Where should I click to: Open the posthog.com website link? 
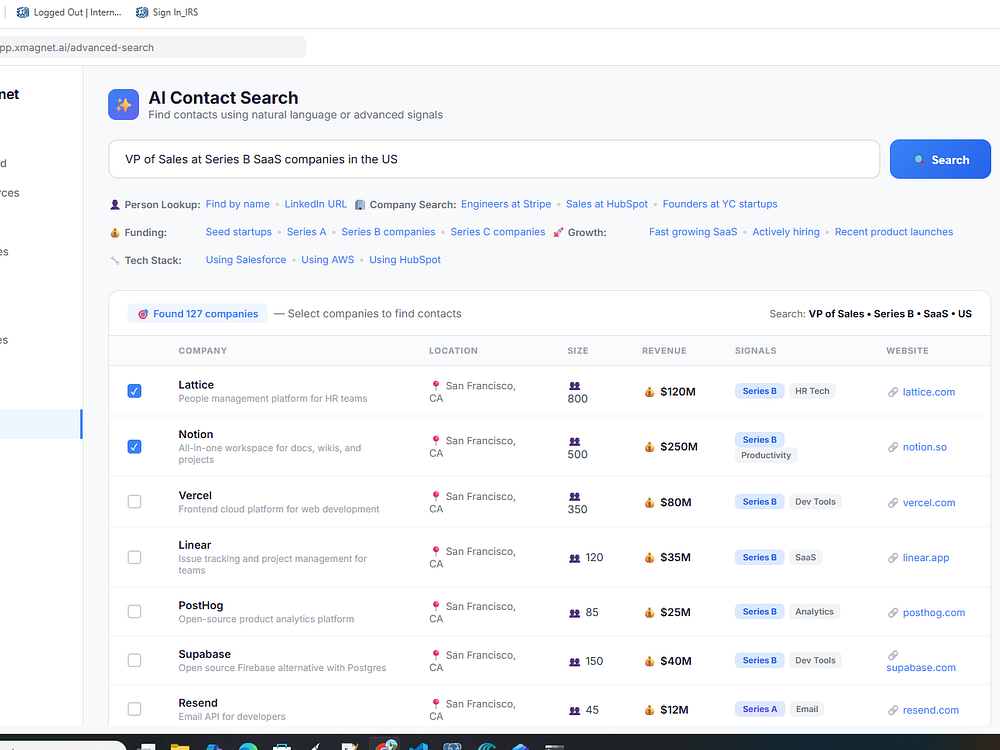point(934,612)
